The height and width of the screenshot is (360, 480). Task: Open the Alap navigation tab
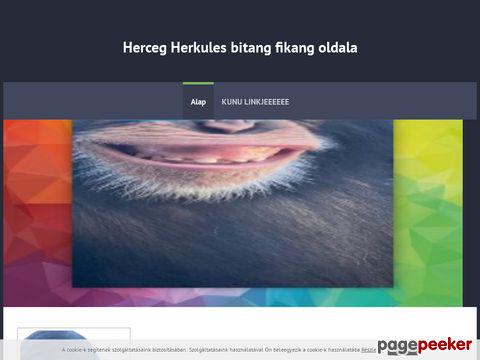[198, 102]
